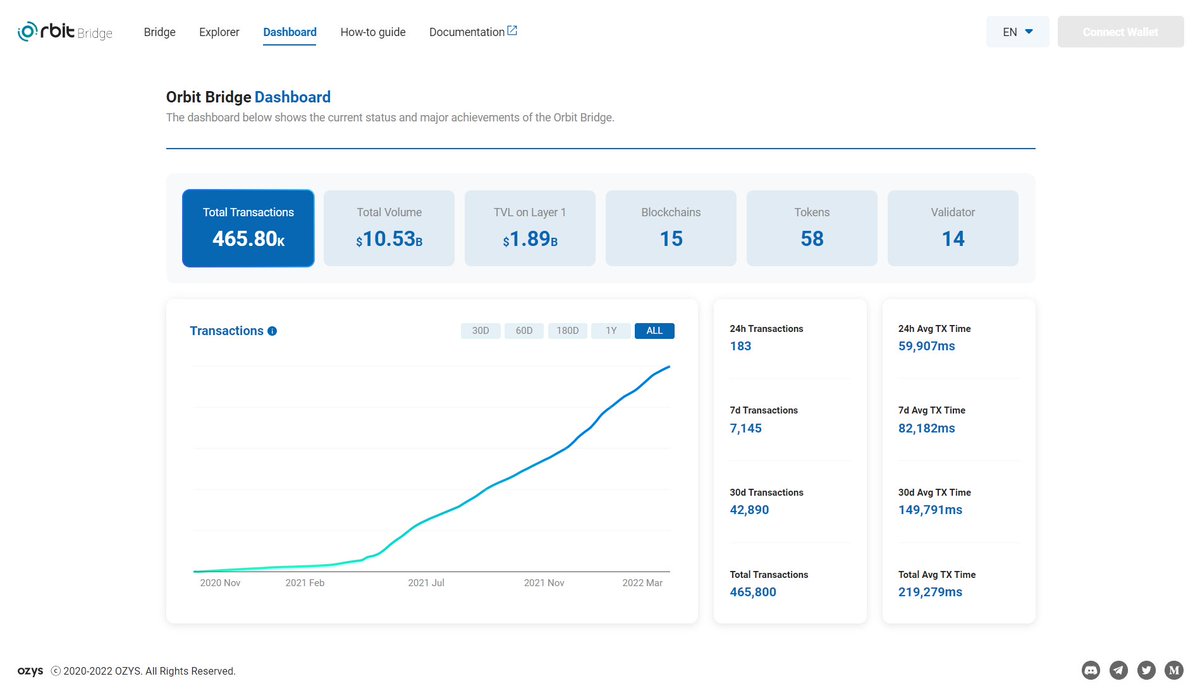This screenshot has width=1200, height=693.
Task: Click the Total Avg TX Time value 219,279ms
Action: [931, 592]
